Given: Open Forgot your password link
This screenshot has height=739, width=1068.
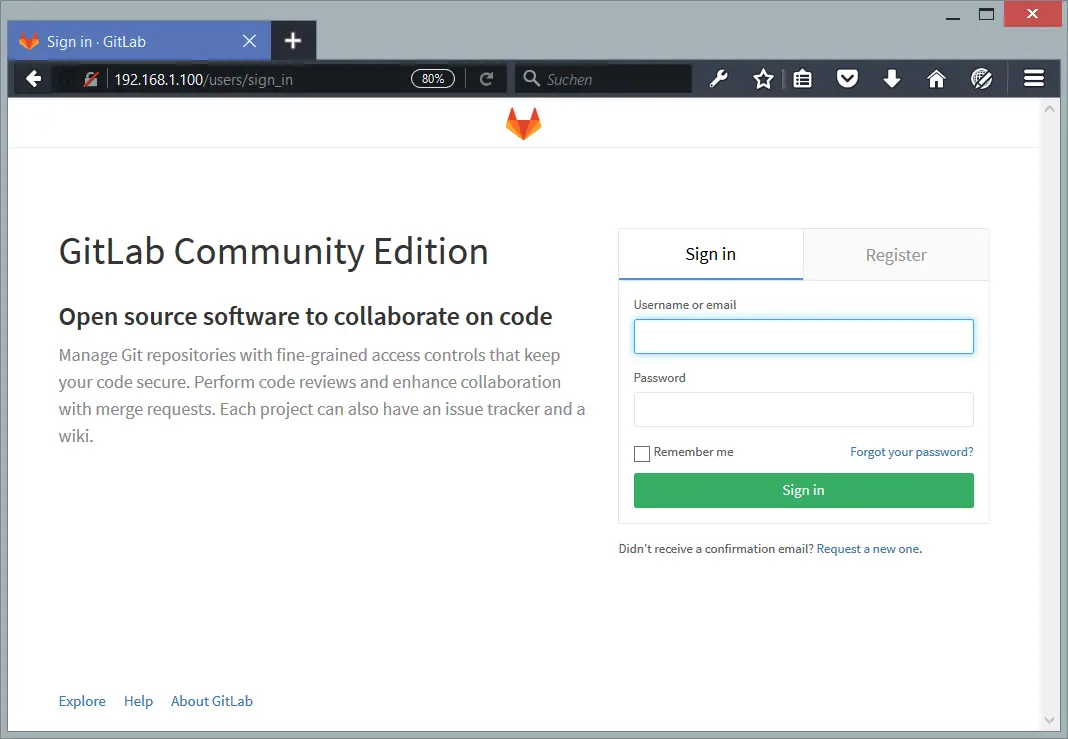Looking at the screenshot, I should pyautogui.click(x=911, y=452).
